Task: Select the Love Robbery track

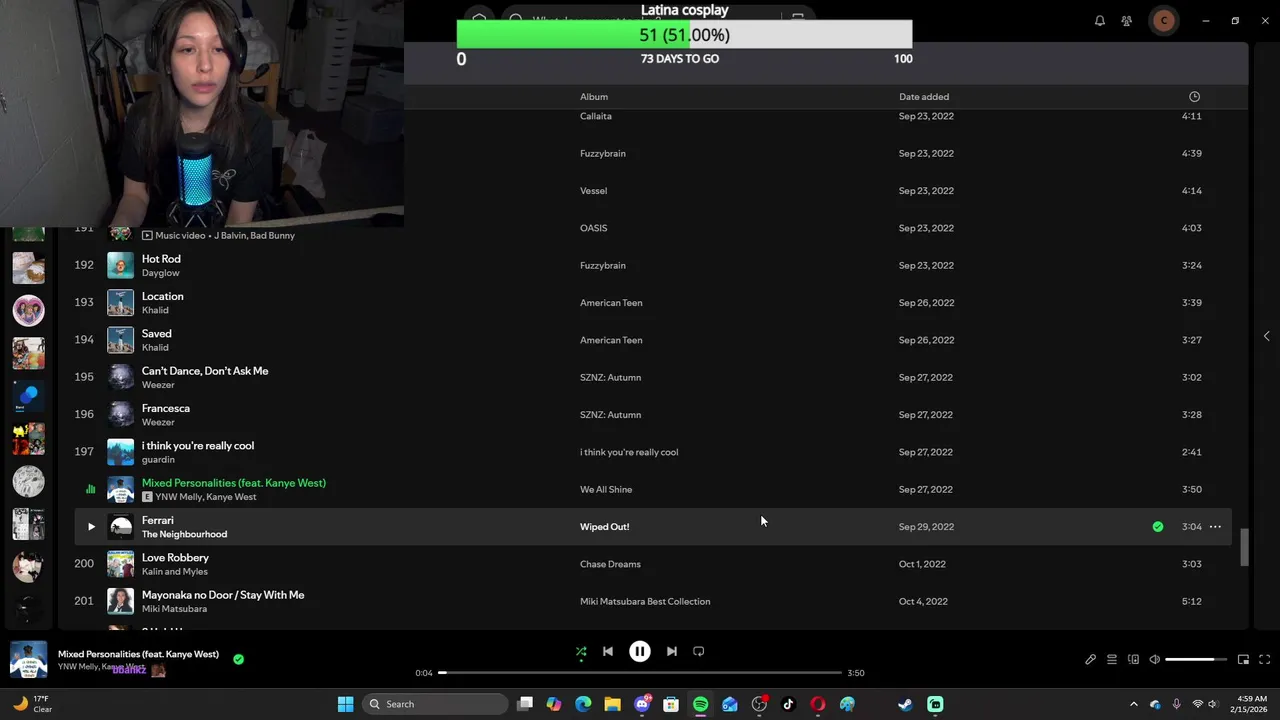Action: click(175, 558)
